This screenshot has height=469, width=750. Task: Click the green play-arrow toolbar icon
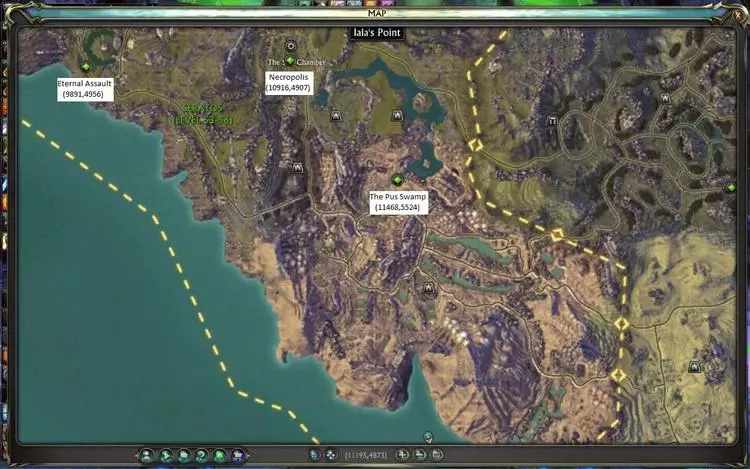click(165, 455)
